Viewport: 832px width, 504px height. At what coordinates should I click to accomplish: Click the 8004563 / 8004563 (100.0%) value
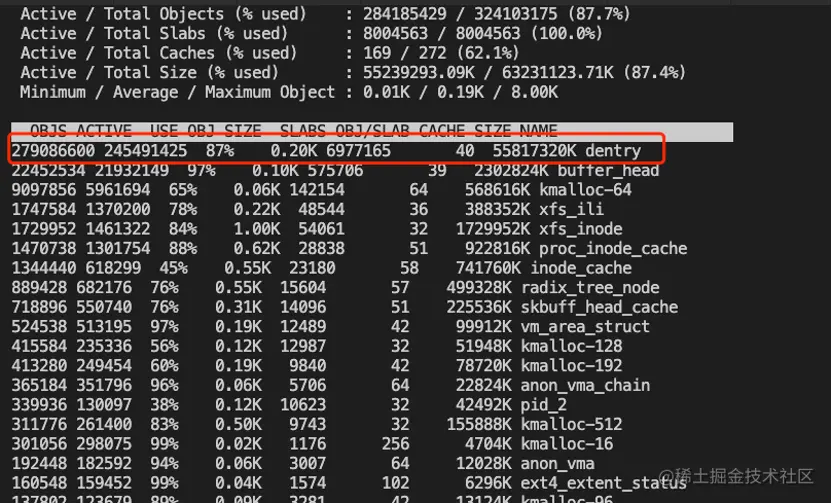pos(483,33)
